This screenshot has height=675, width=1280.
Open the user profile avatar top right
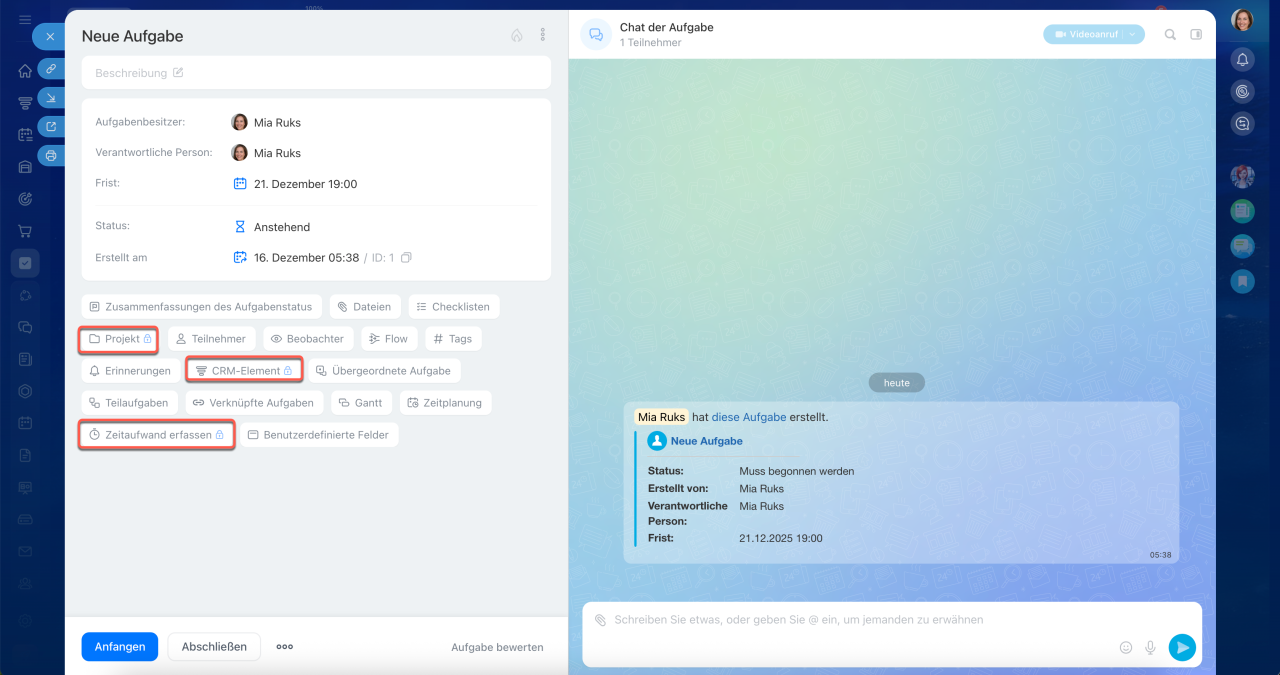[1242, 20]
